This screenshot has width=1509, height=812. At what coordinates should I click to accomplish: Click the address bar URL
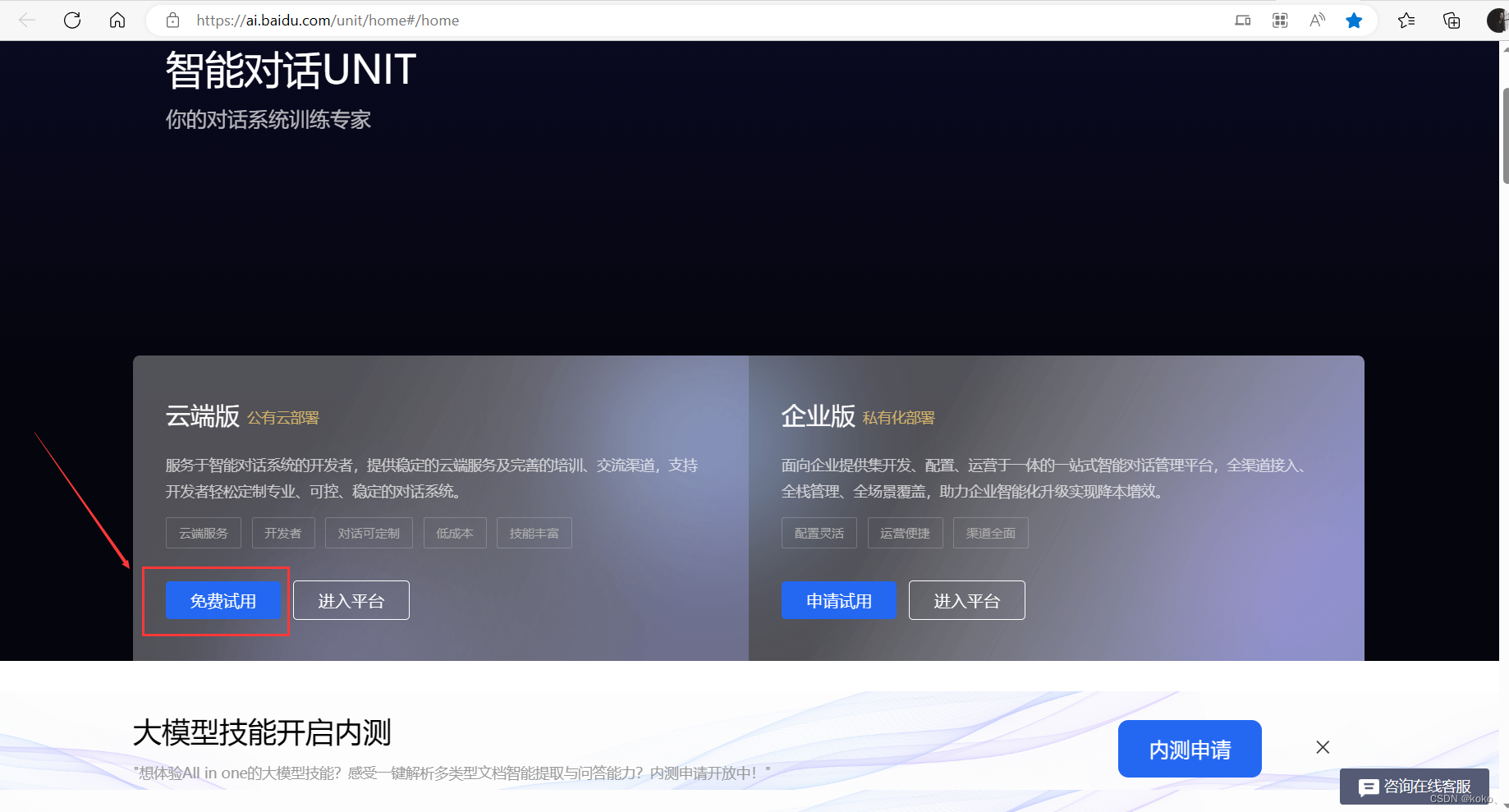[328, 21]
